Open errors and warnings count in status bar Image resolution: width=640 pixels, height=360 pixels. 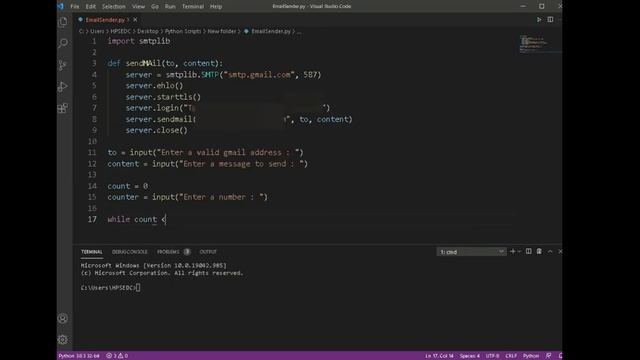117,356
